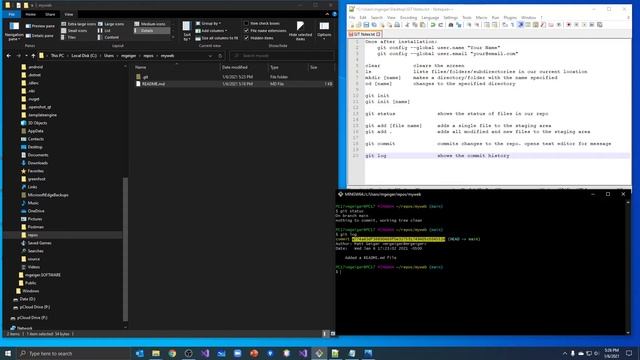The height and width of the screenshot is (360, 640).
Task: Toggle the Preview pane in Explorer
Action: pyautogui.click(x=40, y=26)
